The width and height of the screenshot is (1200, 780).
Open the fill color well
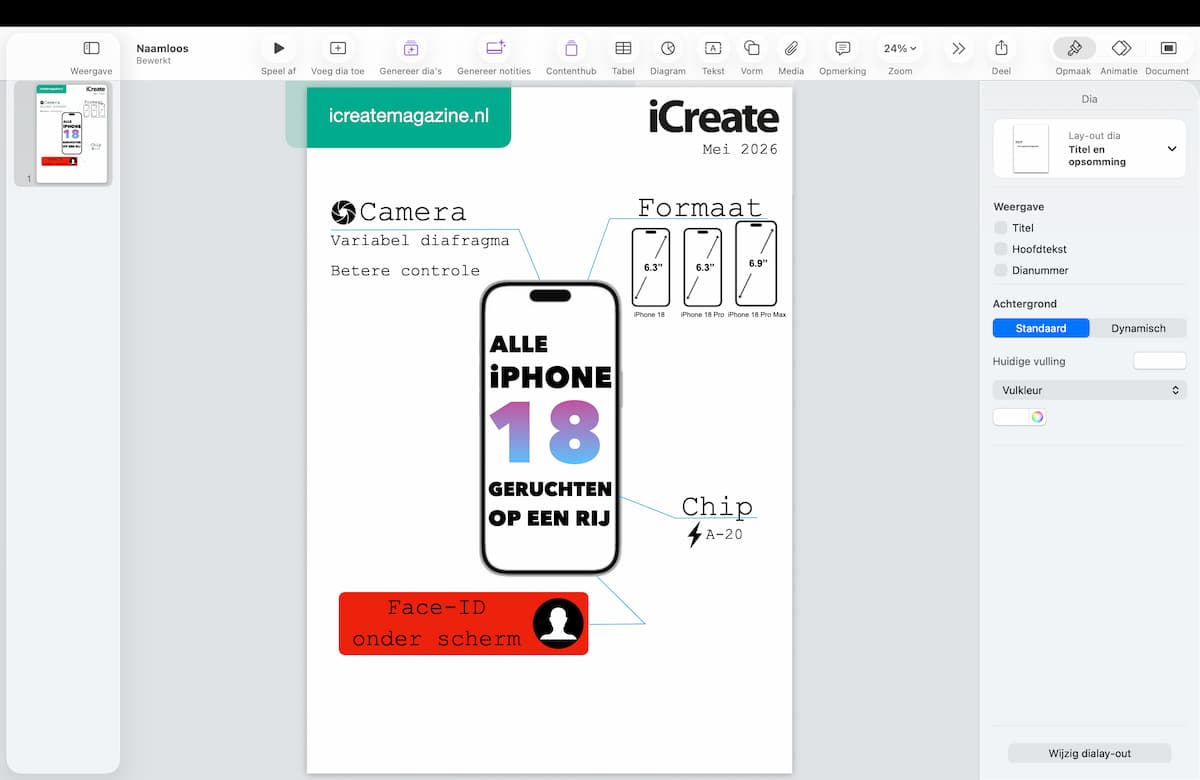click(x=1011, y=417)
